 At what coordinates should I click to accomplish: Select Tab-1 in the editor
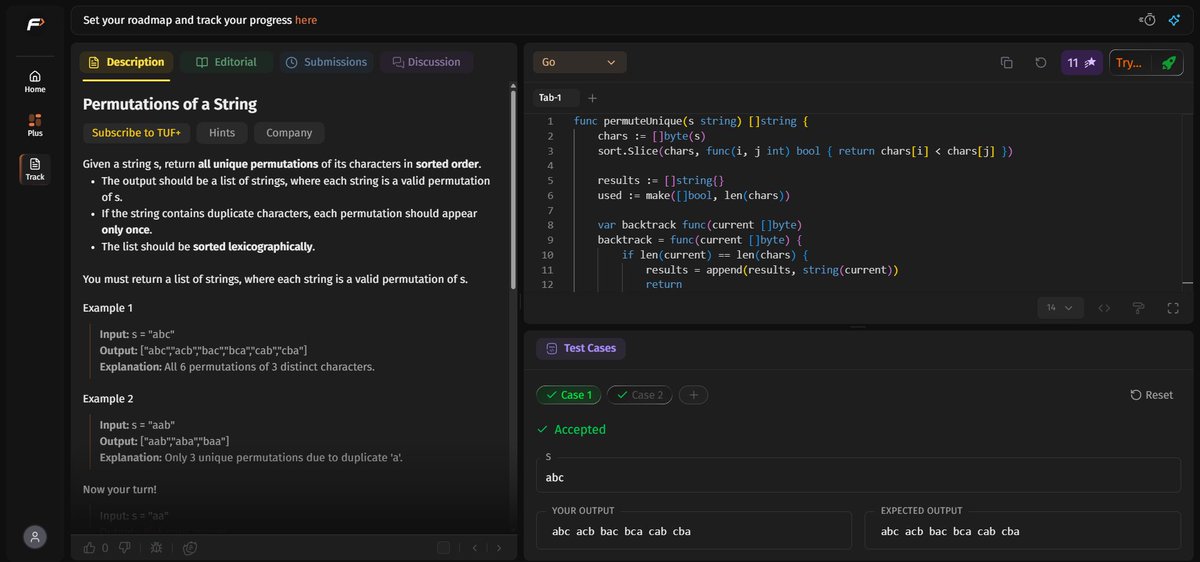[x=551, y=98]
